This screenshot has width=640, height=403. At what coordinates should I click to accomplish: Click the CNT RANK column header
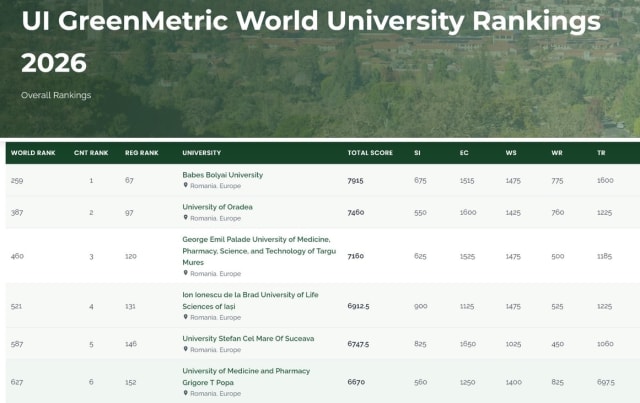point(91,153)
